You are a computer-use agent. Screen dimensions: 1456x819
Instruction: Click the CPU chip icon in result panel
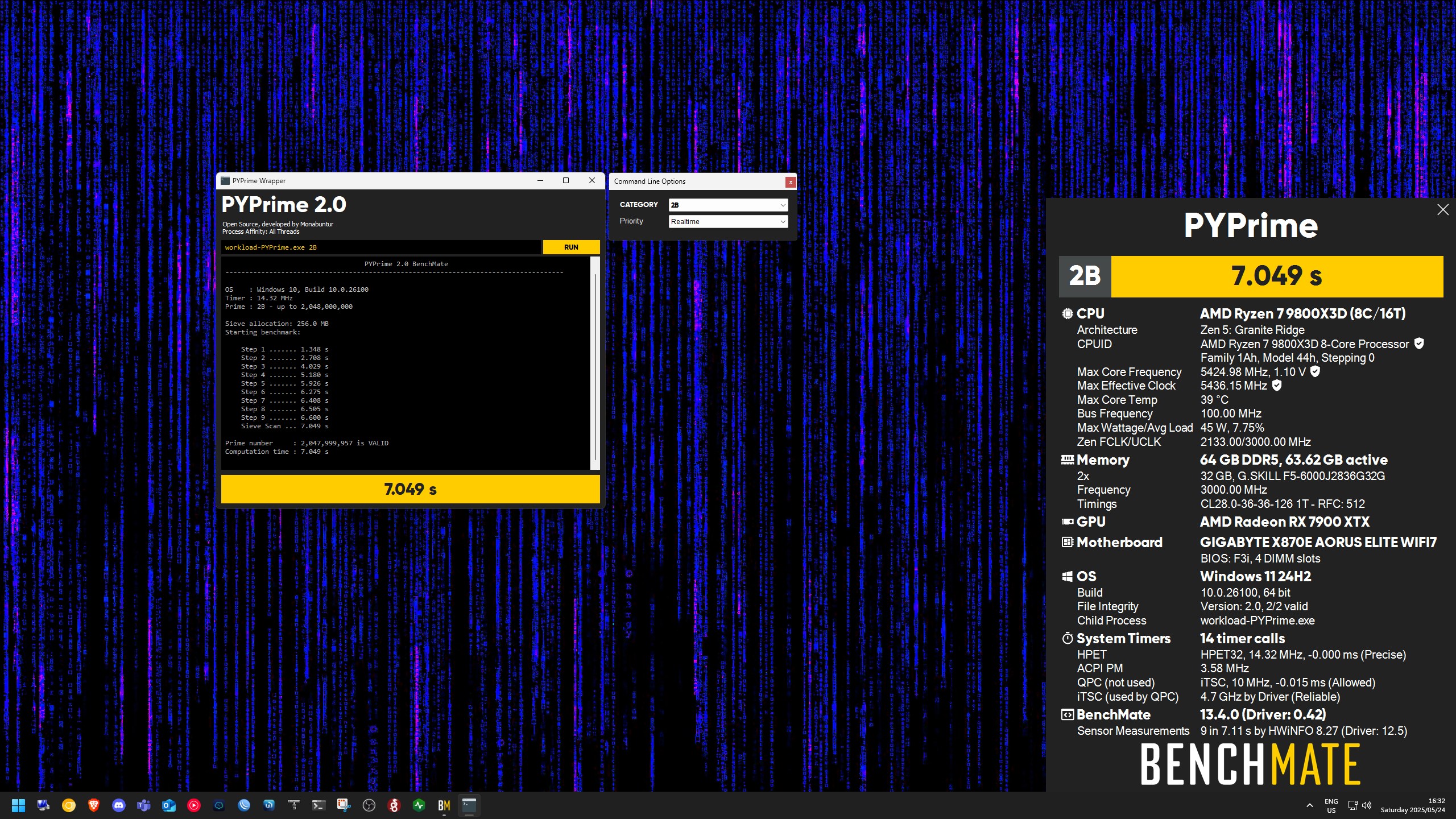click(x=1067, y=313)
